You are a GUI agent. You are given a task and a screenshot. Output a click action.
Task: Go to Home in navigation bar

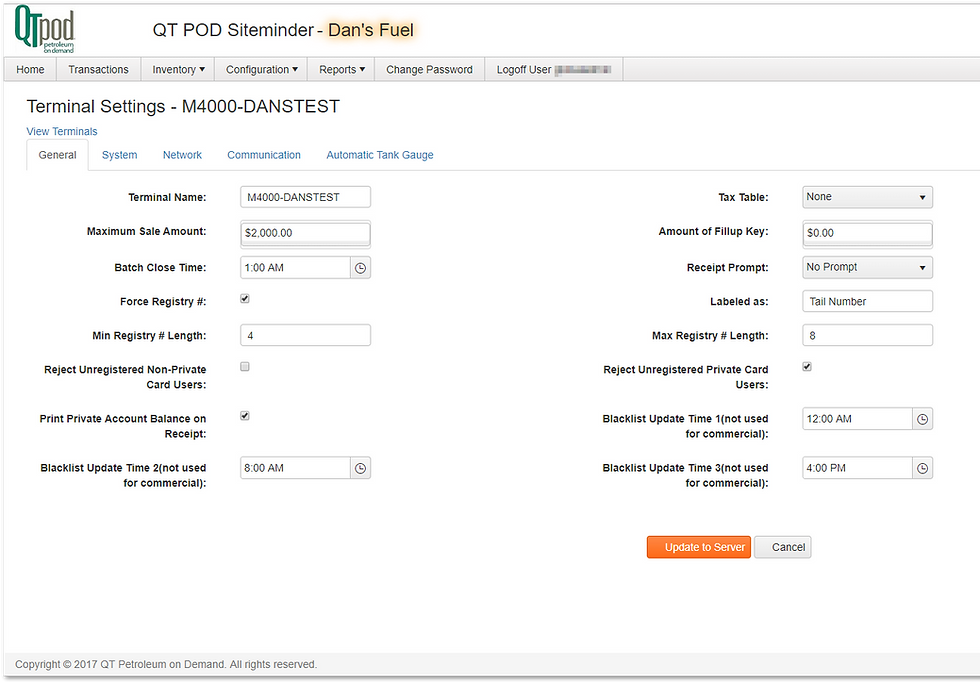(x=30, y=69)
